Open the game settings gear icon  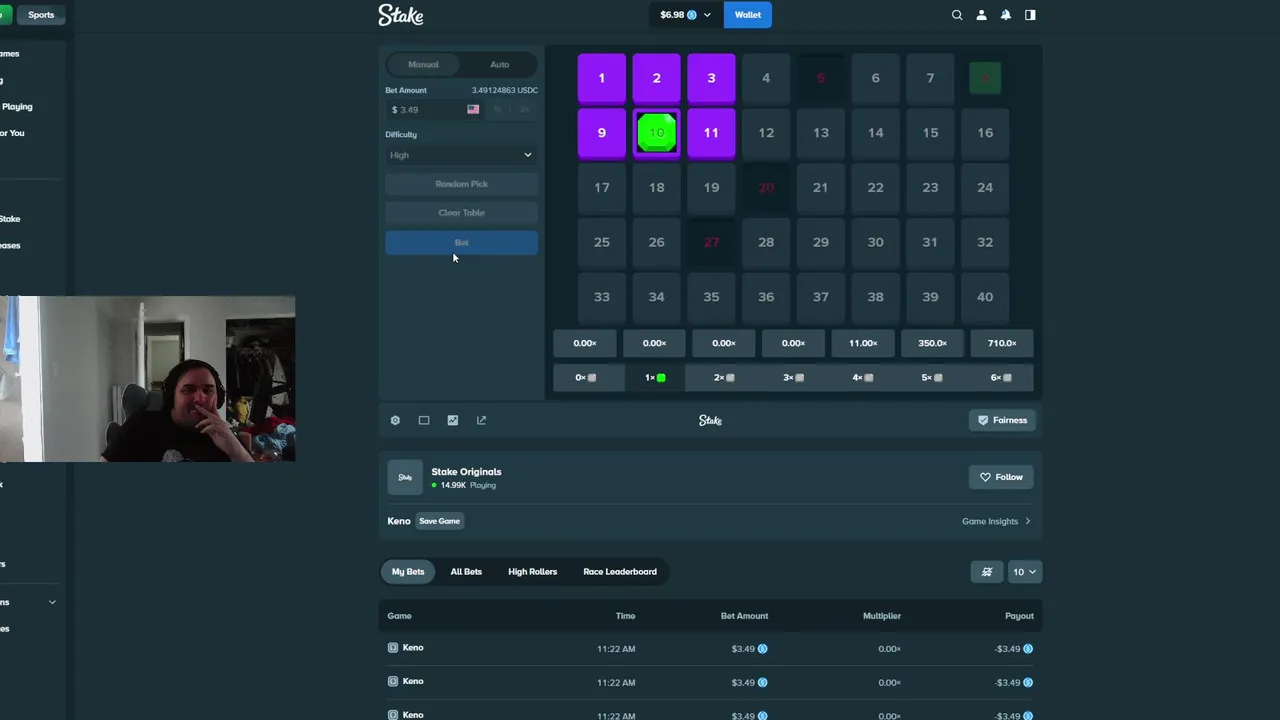[395, 421]
